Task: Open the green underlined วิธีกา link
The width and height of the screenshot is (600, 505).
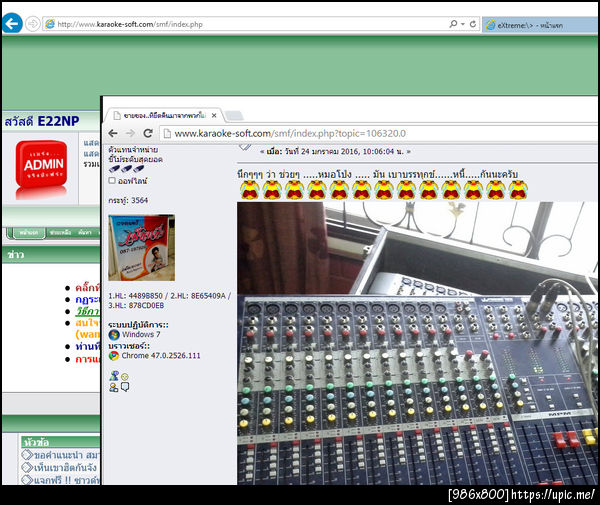Action: click(x=88, y=311)
